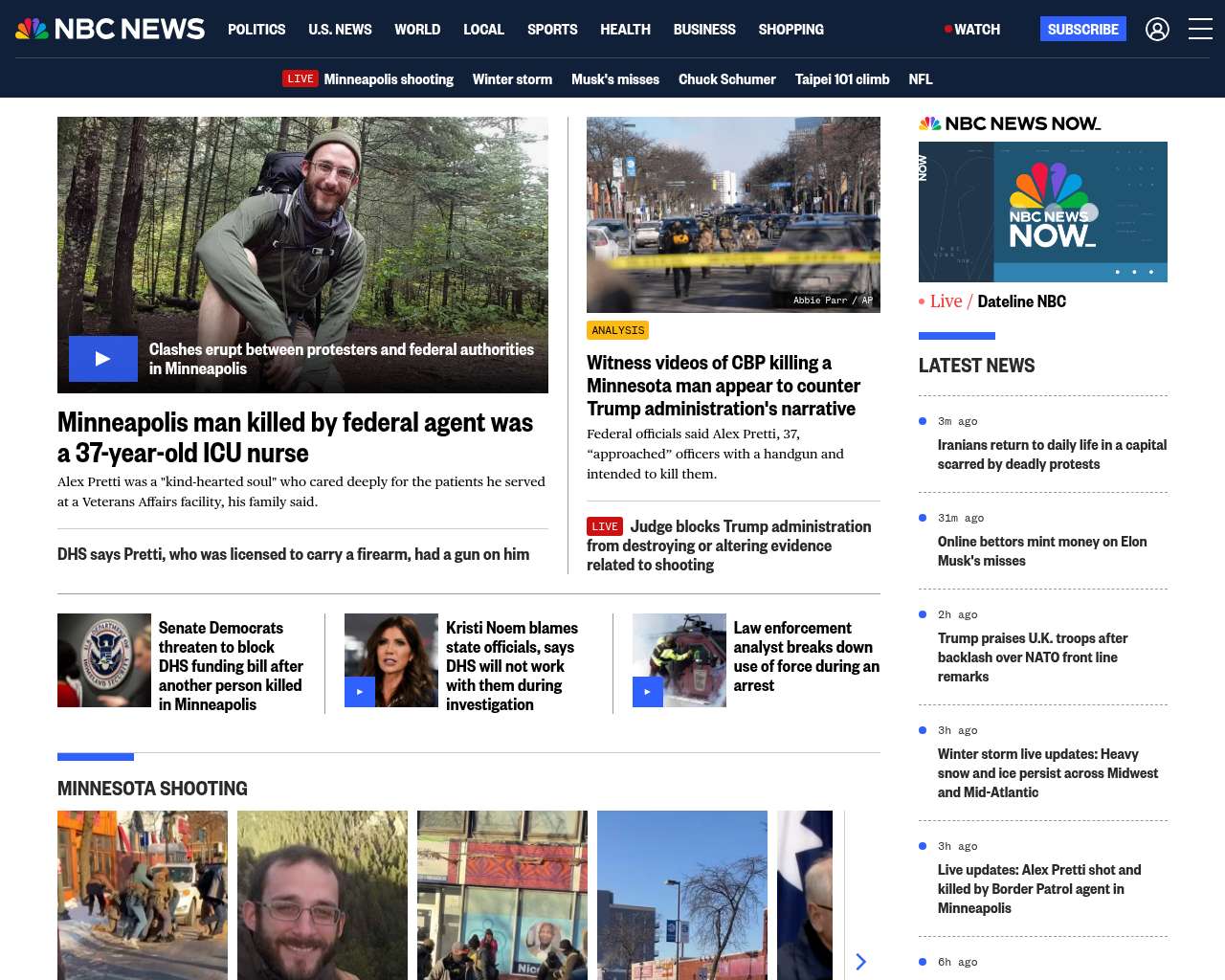Open the Taipei 101 climb topic
1225x980 pixels.
[x=841, y=79]
